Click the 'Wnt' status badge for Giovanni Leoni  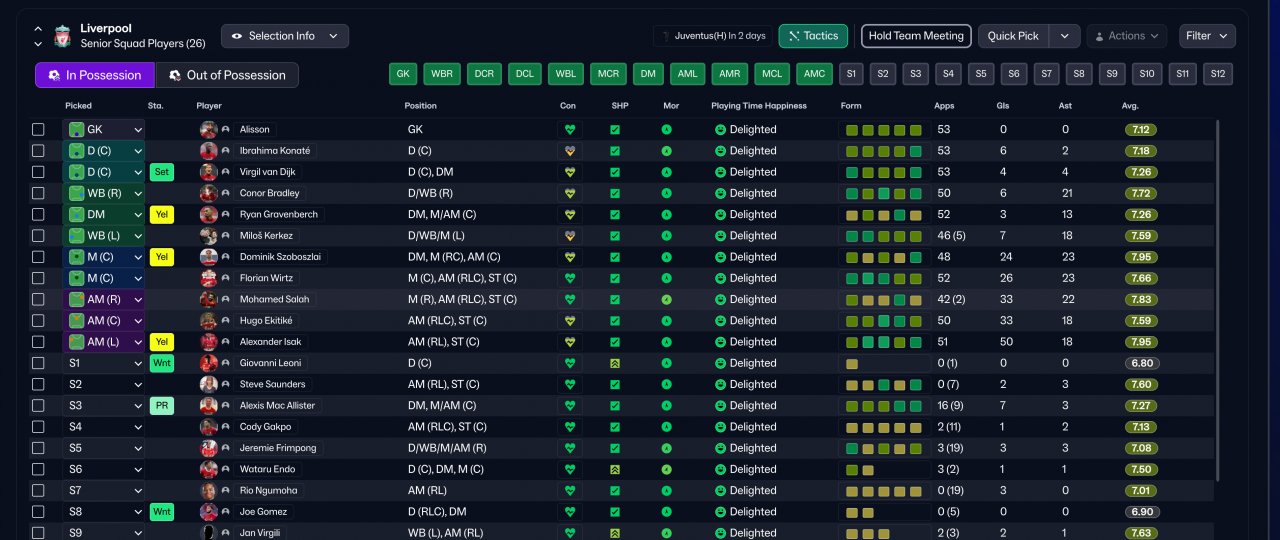pos(161,363)
